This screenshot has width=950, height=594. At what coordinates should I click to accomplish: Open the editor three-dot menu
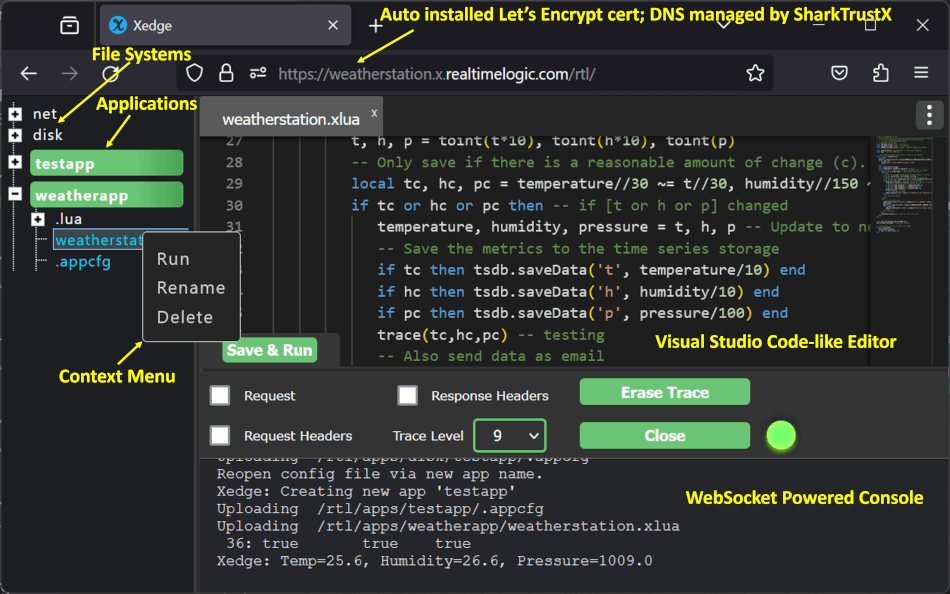tap(929, 115)
